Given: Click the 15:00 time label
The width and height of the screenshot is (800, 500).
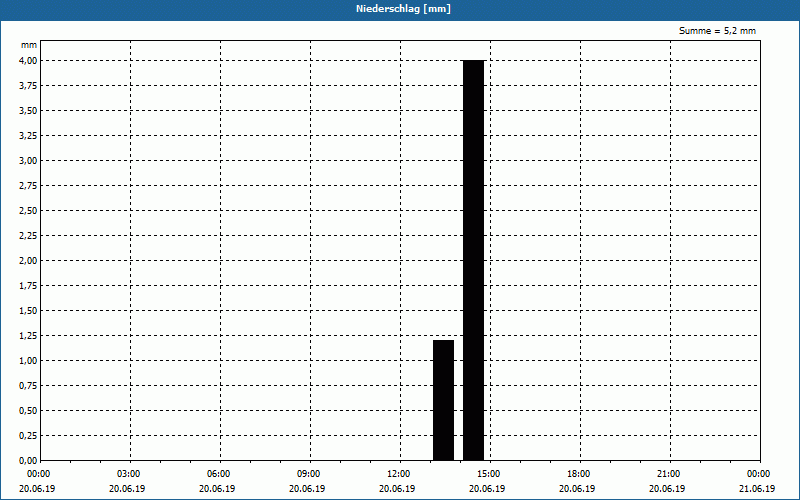Looking at the screenshot, I should [x=488, y=474].
